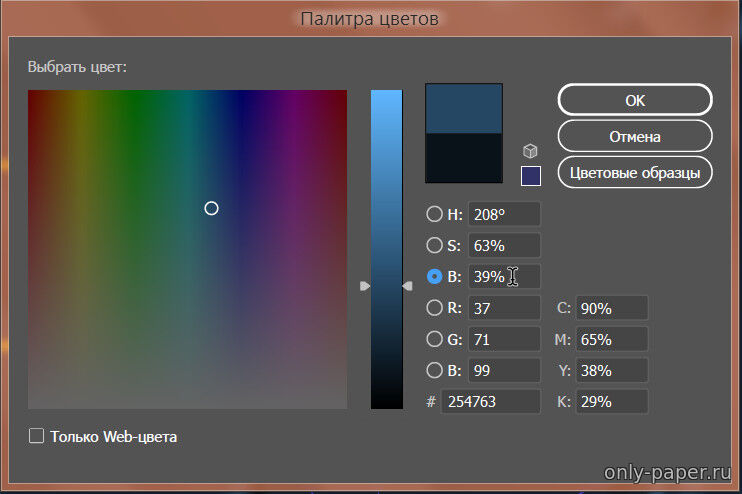Select the S saturation radio button
Viewport: 742px width, 494px height.
tap(434, 245)
